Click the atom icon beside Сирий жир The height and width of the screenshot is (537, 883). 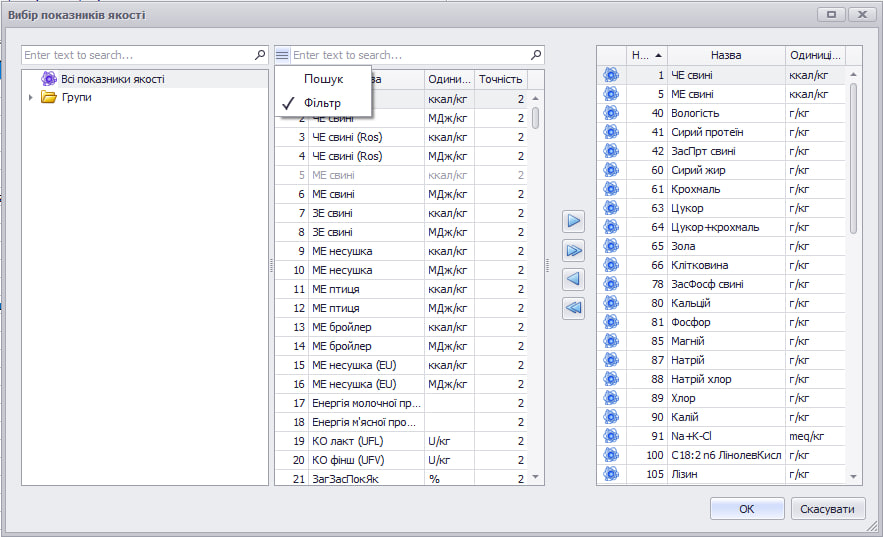[x=611, y=169]
